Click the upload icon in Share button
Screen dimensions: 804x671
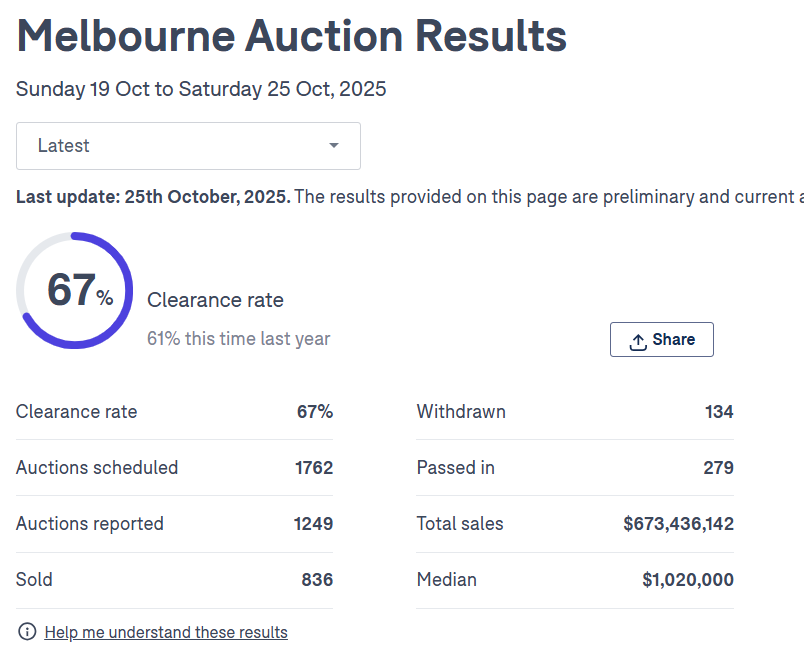[x=638, y=341]
